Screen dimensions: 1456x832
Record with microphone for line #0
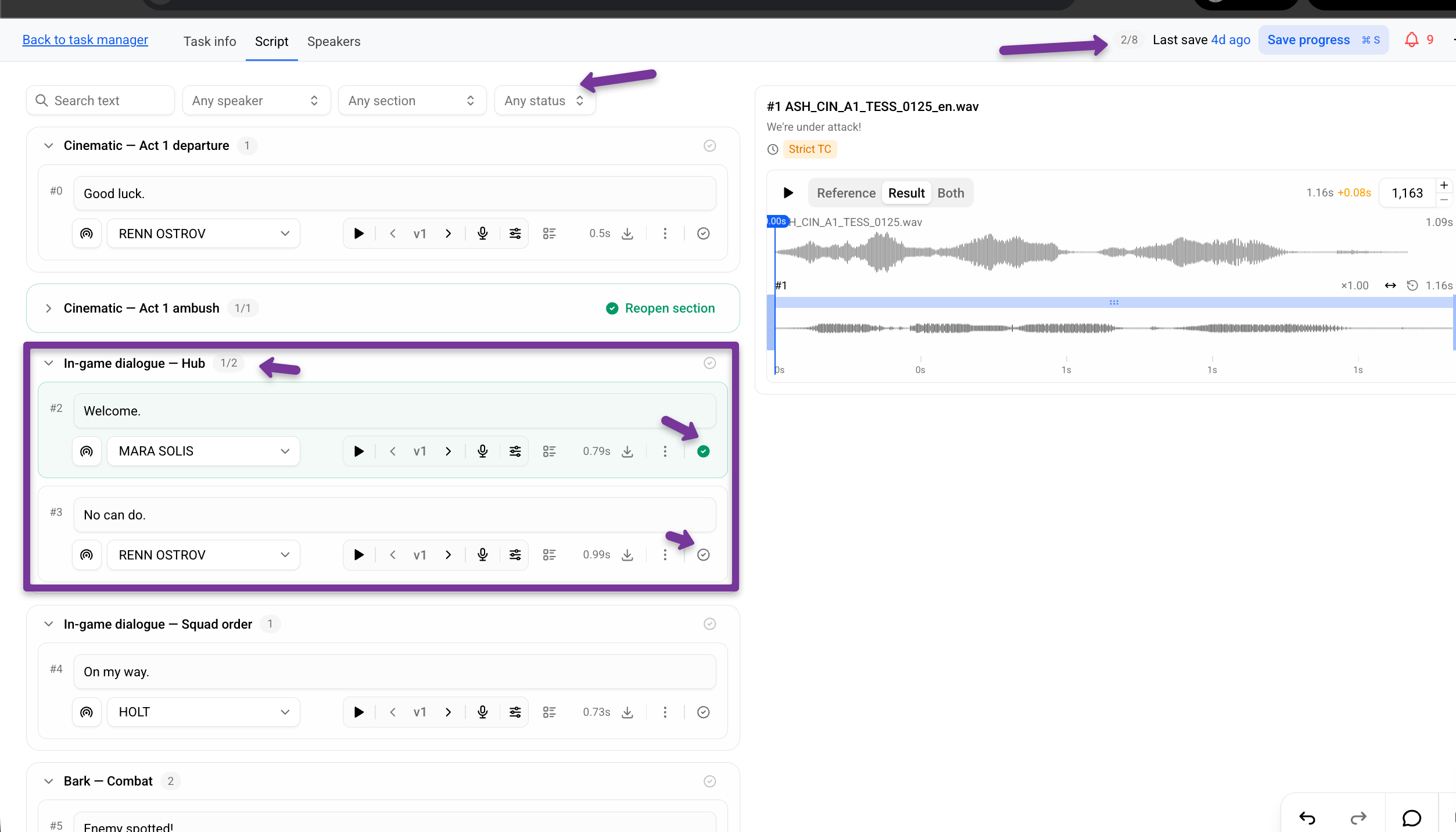point(482,234)
